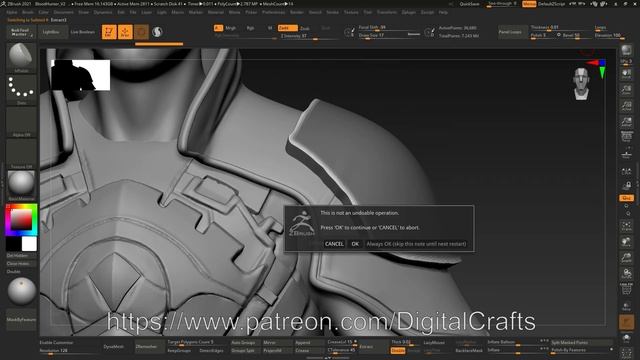Viewport: 640px width, 360px height.
Task: Open the Color menu
Action: [x=43, y=12]
